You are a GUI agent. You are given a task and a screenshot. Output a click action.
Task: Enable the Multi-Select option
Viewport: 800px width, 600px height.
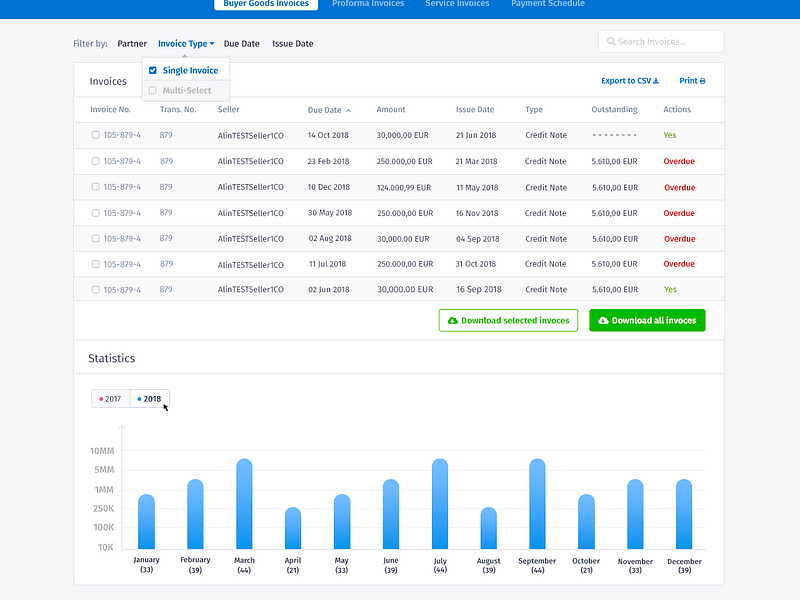click(152, 89)
